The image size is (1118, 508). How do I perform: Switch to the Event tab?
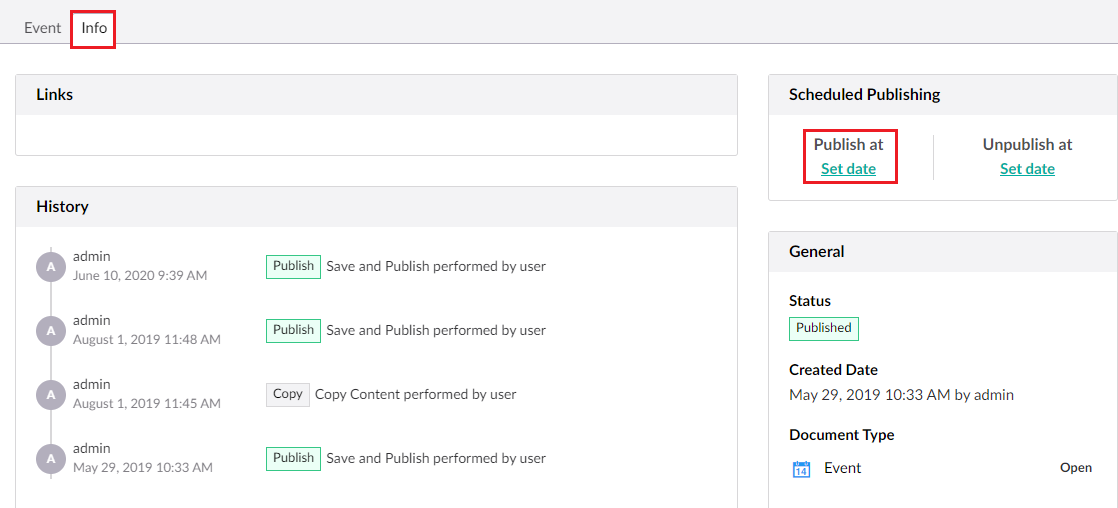[x=43, y=28]
